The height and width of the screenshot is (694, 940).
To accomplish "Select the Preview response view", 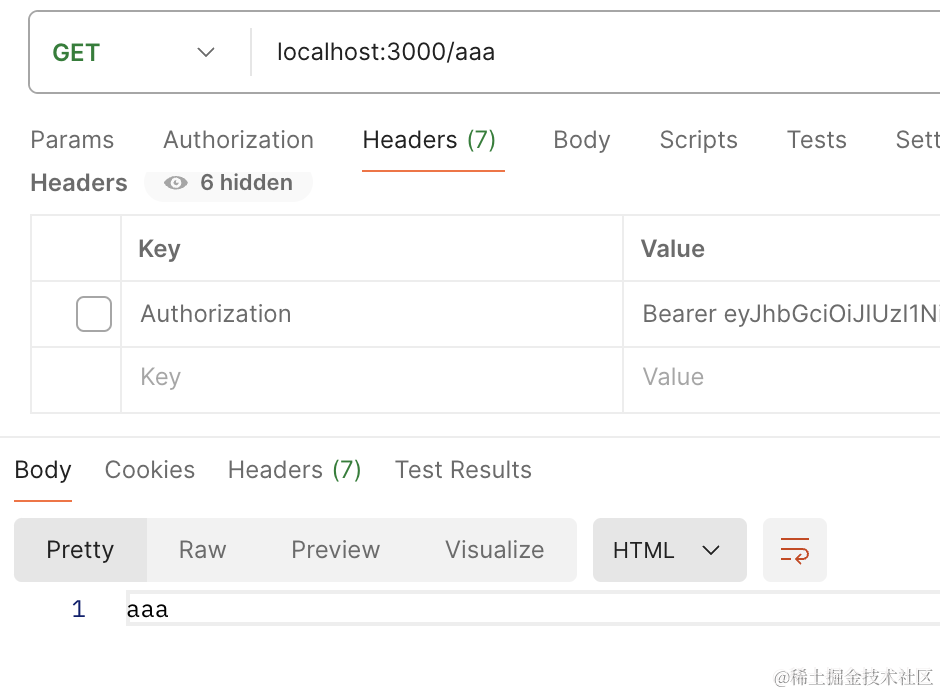I will point(335,550).
